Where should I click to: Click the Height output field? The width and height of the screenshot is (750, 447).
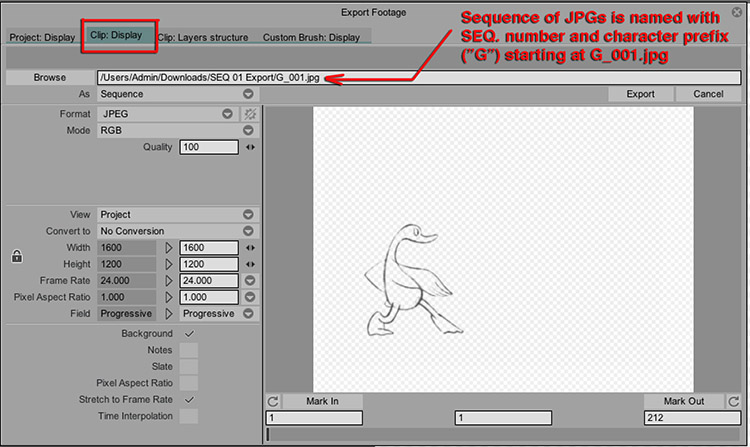[209, 264]
